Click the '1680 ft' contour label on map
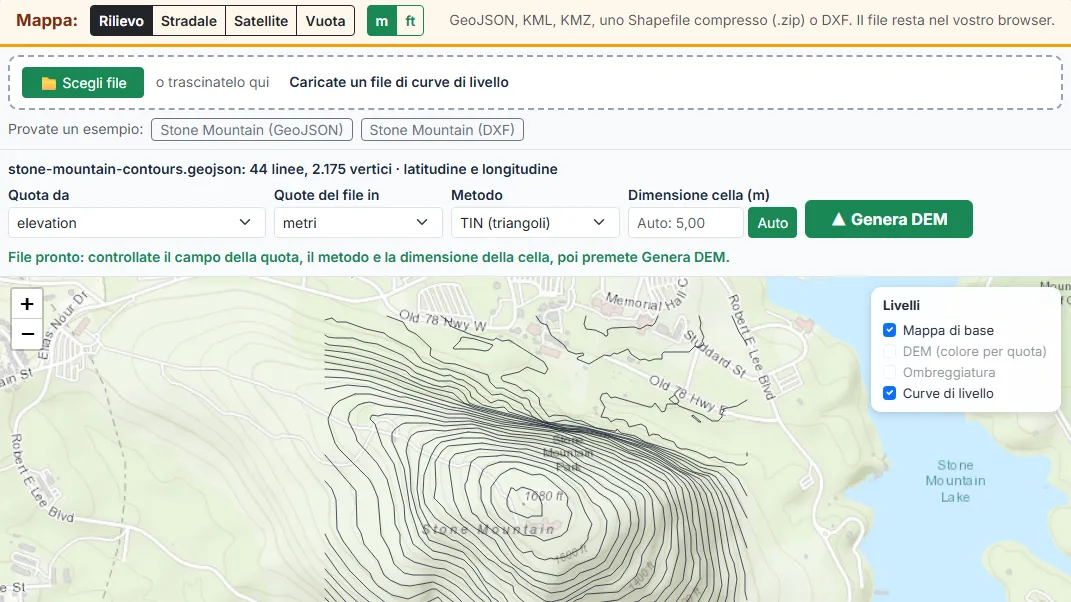The width and height of the screenshot is (1071, 602). pos(544,496)
